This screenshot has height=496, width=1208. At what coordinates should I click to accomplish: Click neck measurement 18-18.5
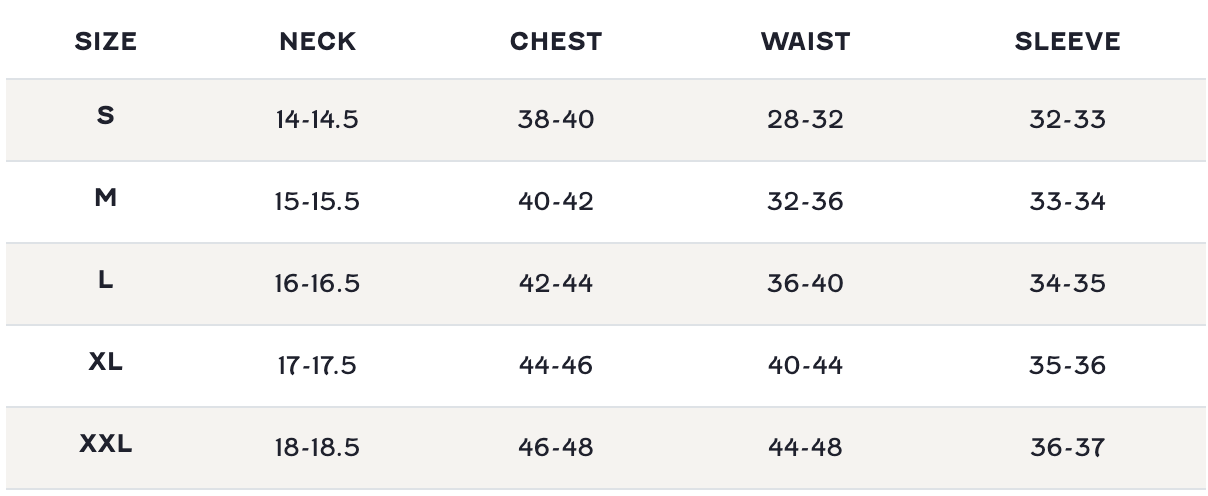317,448
